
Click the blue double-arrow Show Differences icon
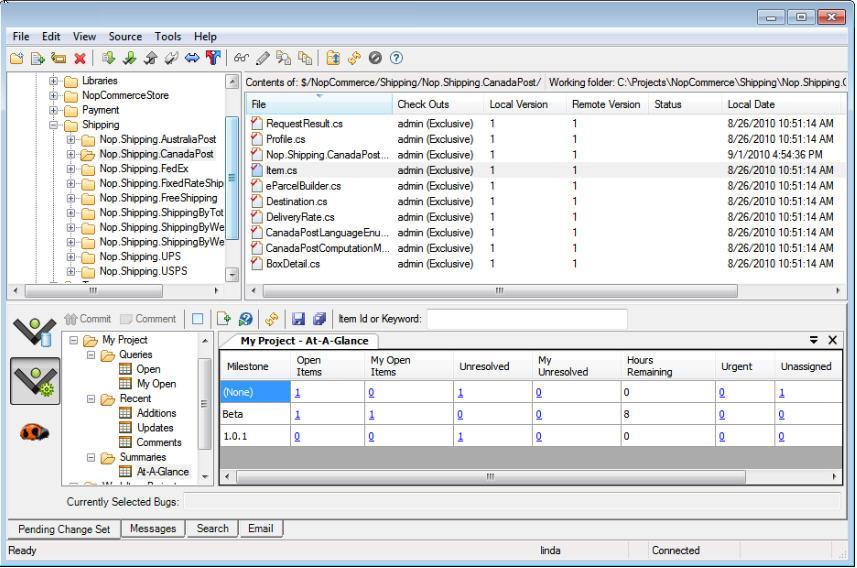click(x=192, y=57)
